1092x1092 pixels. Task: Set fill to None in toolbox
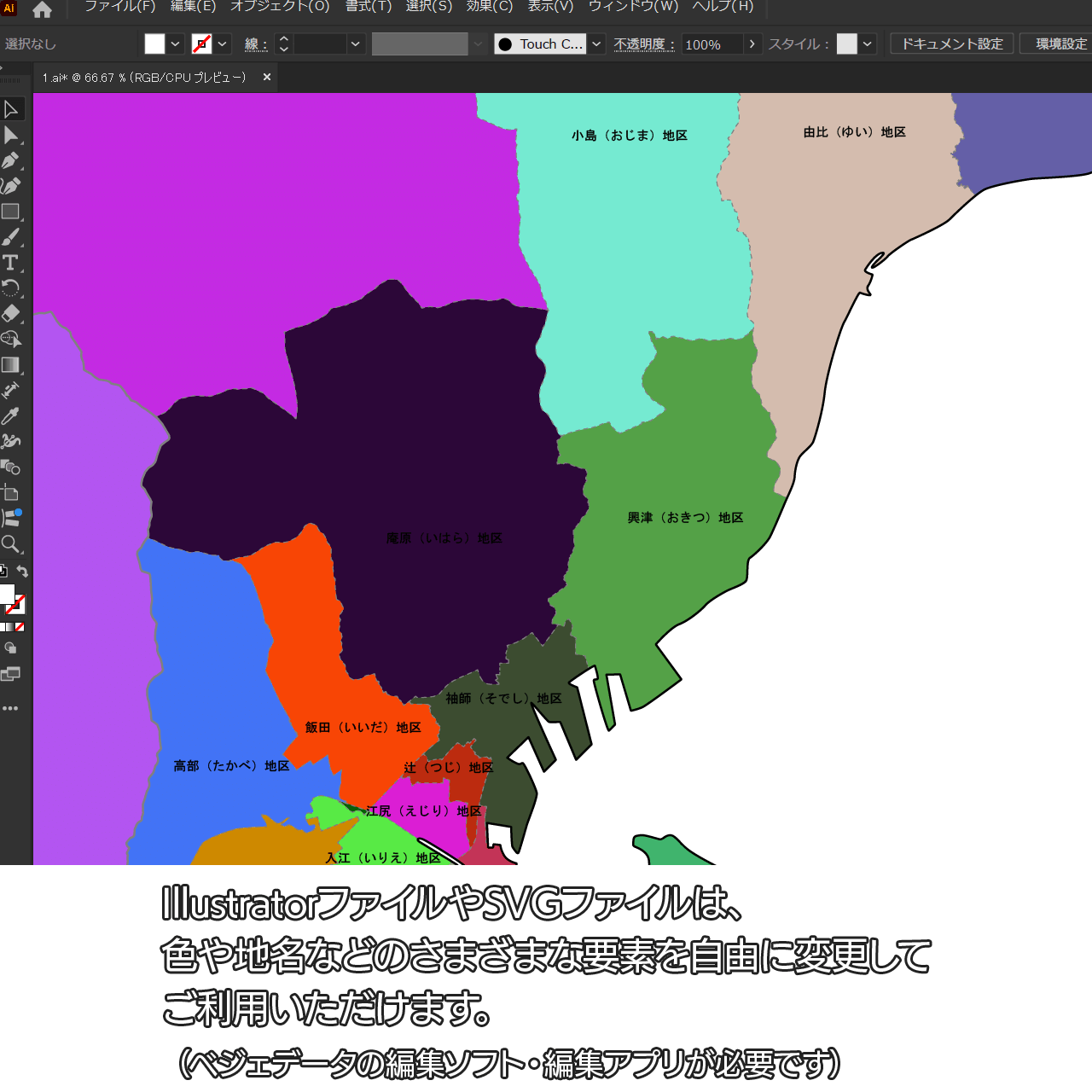[x=20, y=627]
